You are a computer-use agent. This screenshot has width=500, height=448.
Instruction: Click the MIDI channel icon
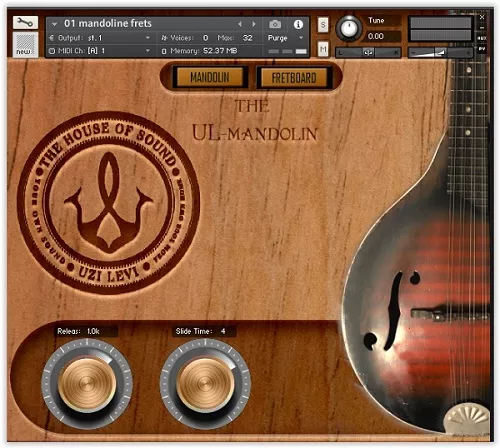(52, 51)
